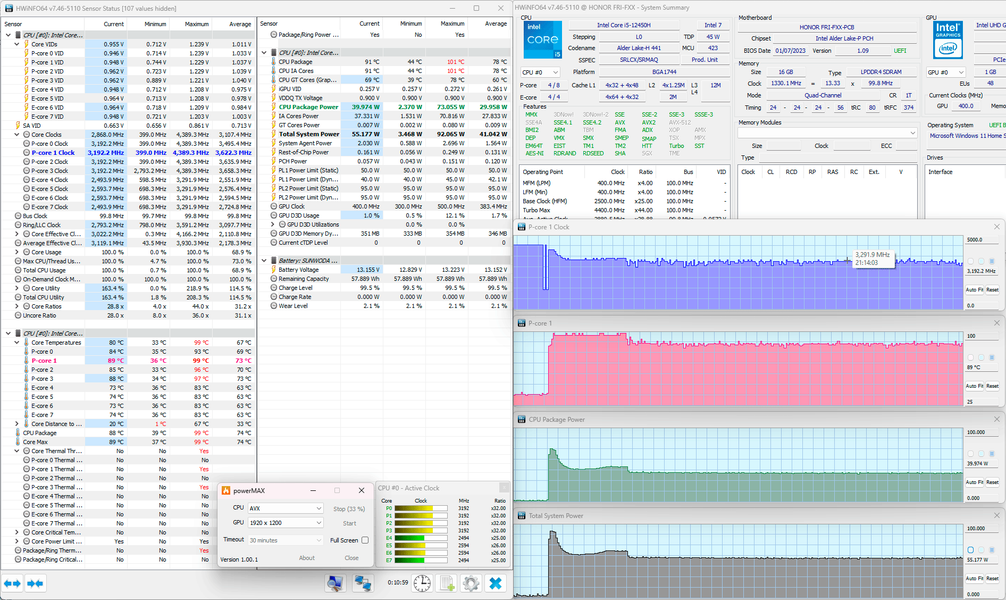Select the P-core 0 Clock sensor row
The height and width of the screenshot is (600, 1006).
coord(50,143)
